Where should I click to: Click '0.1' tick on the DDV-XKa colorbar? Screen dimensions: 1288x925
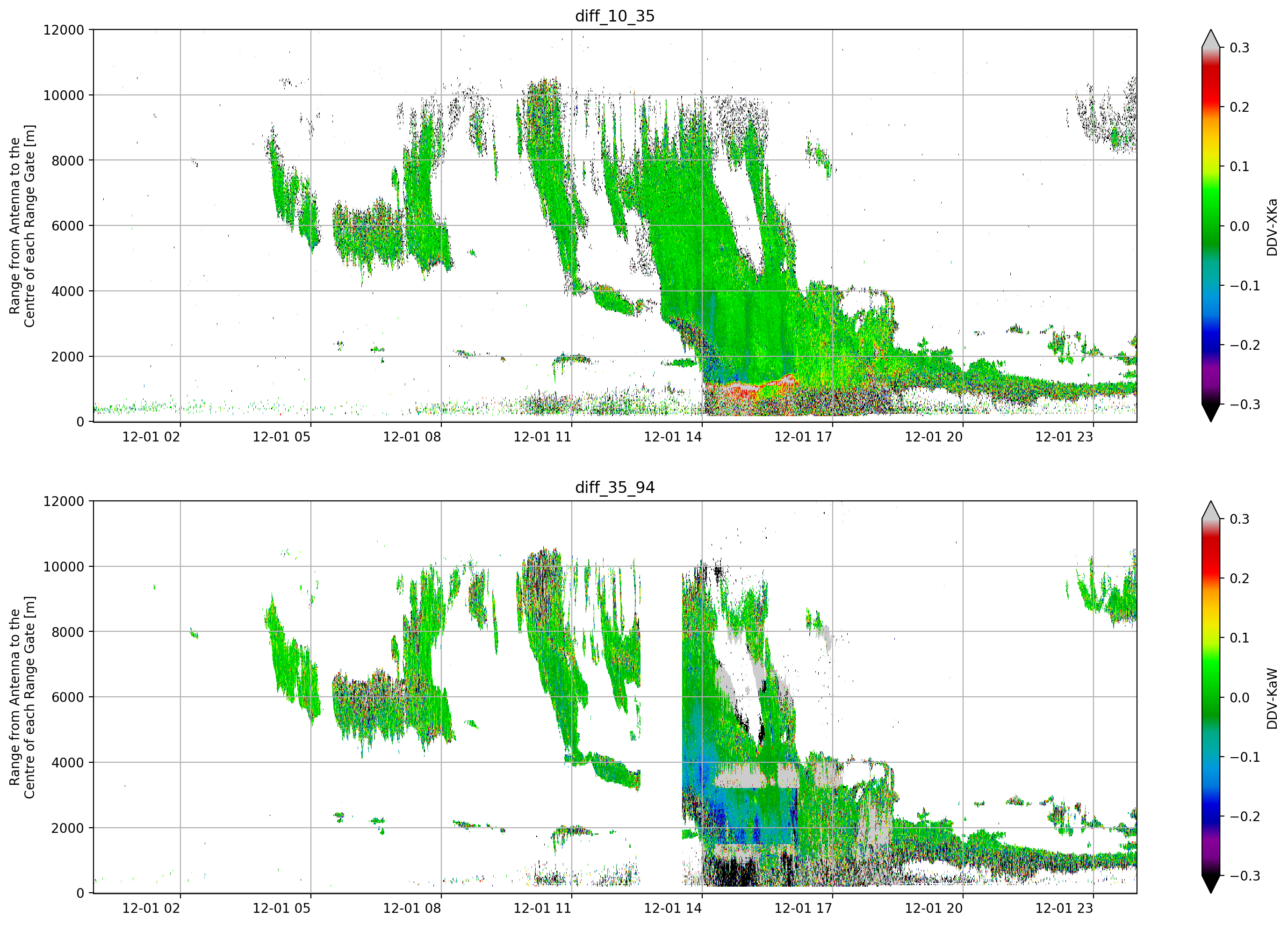coord(1240,166)
